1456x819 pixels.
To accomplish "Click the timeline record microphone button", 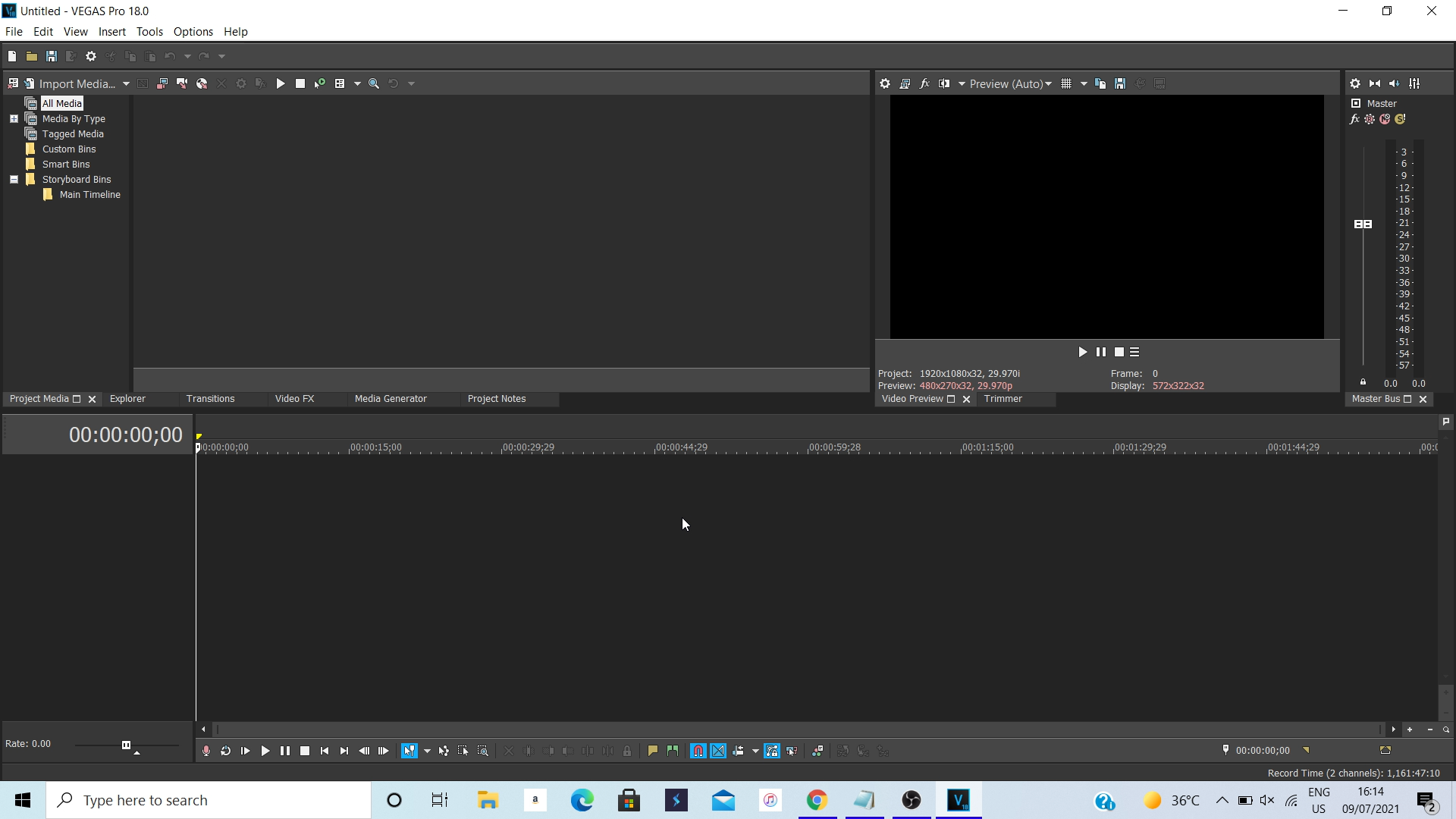I will click(x=206, y=751).
